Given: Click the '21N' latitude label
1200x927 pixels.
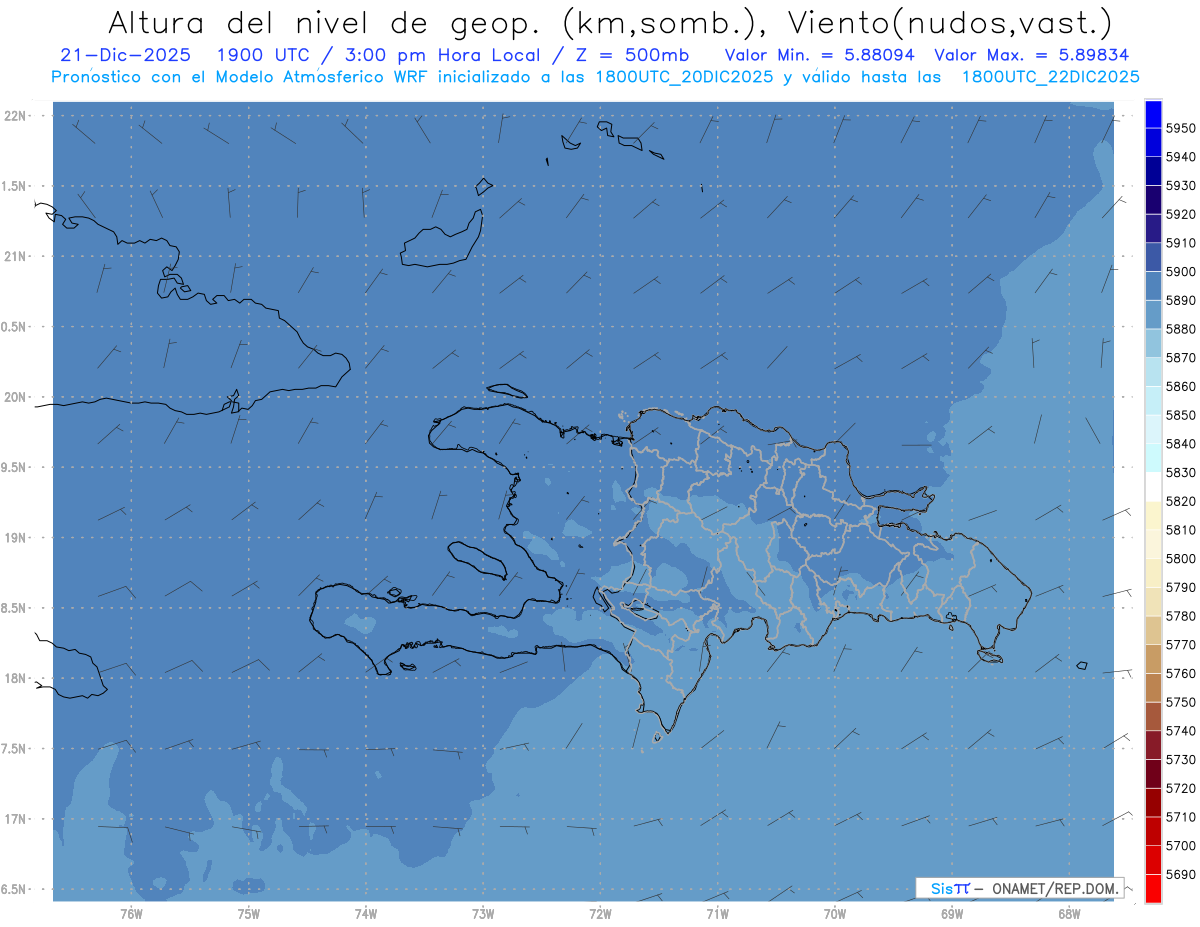Looking at the screenshot, I should [x=17, y=256].
